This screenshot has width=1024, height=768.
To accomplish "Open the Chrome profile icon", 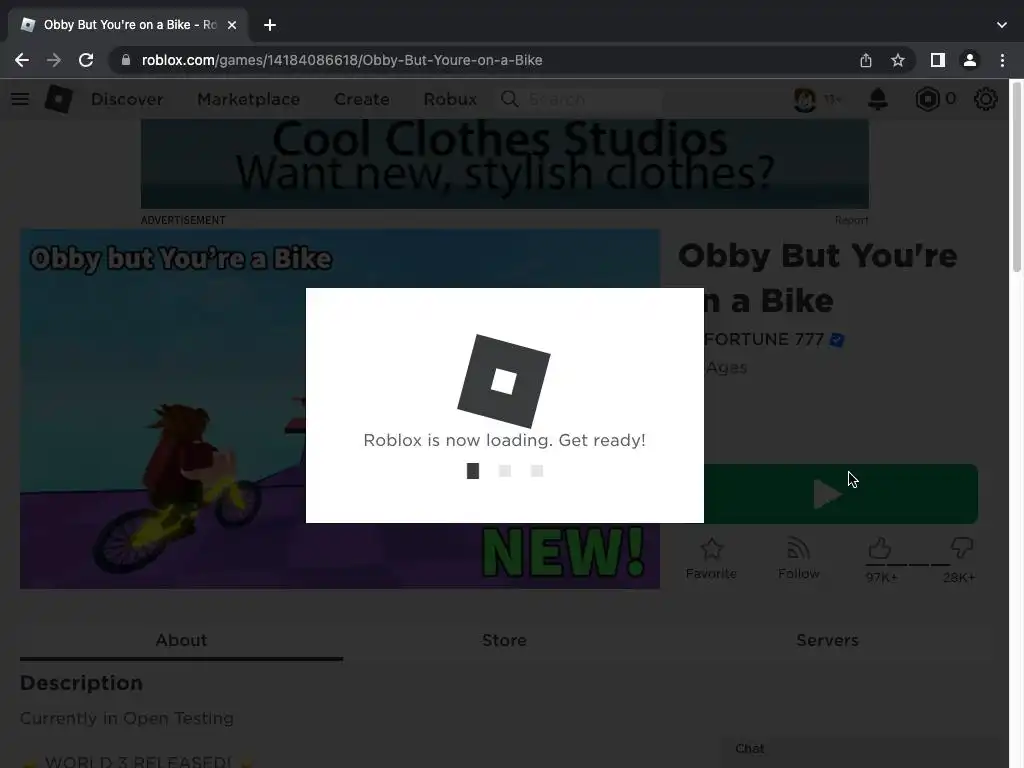I will pos(970,60).
